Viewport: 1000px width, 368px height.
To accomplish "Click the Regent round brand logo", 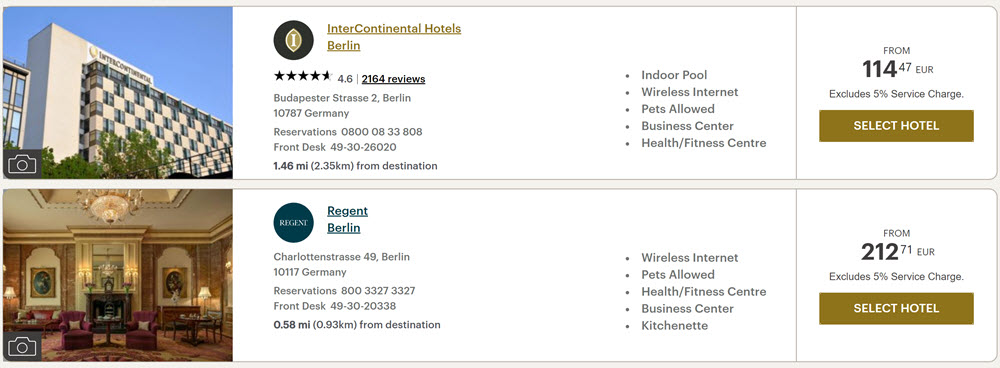I will [x=293, y=223].
